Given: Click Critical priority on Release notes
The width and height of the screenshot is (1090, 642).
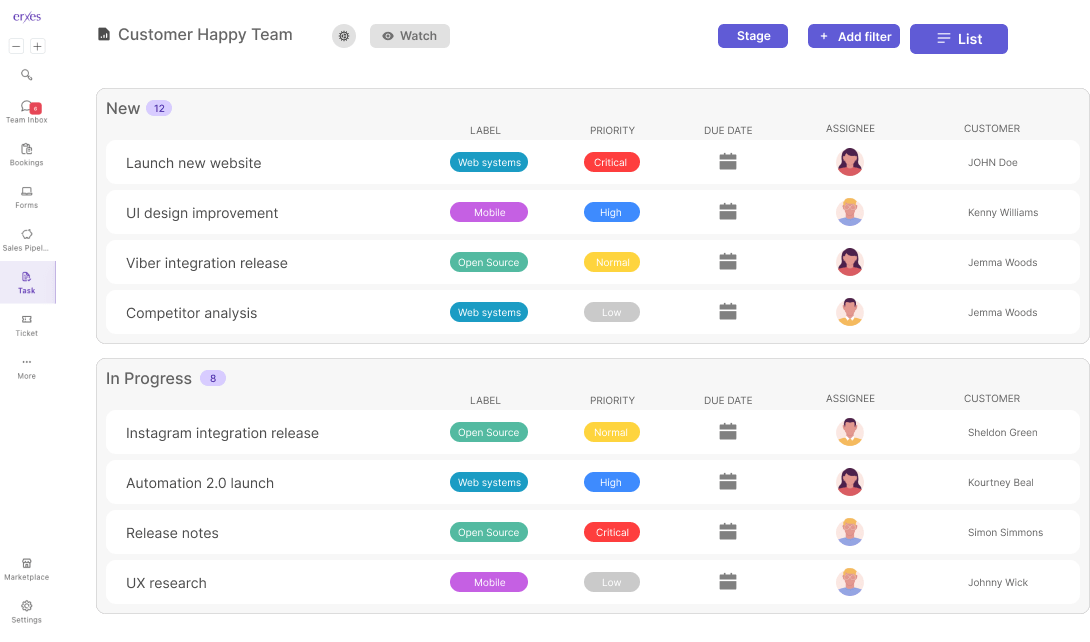Looking at the screenshot, I should pos(612,532).
